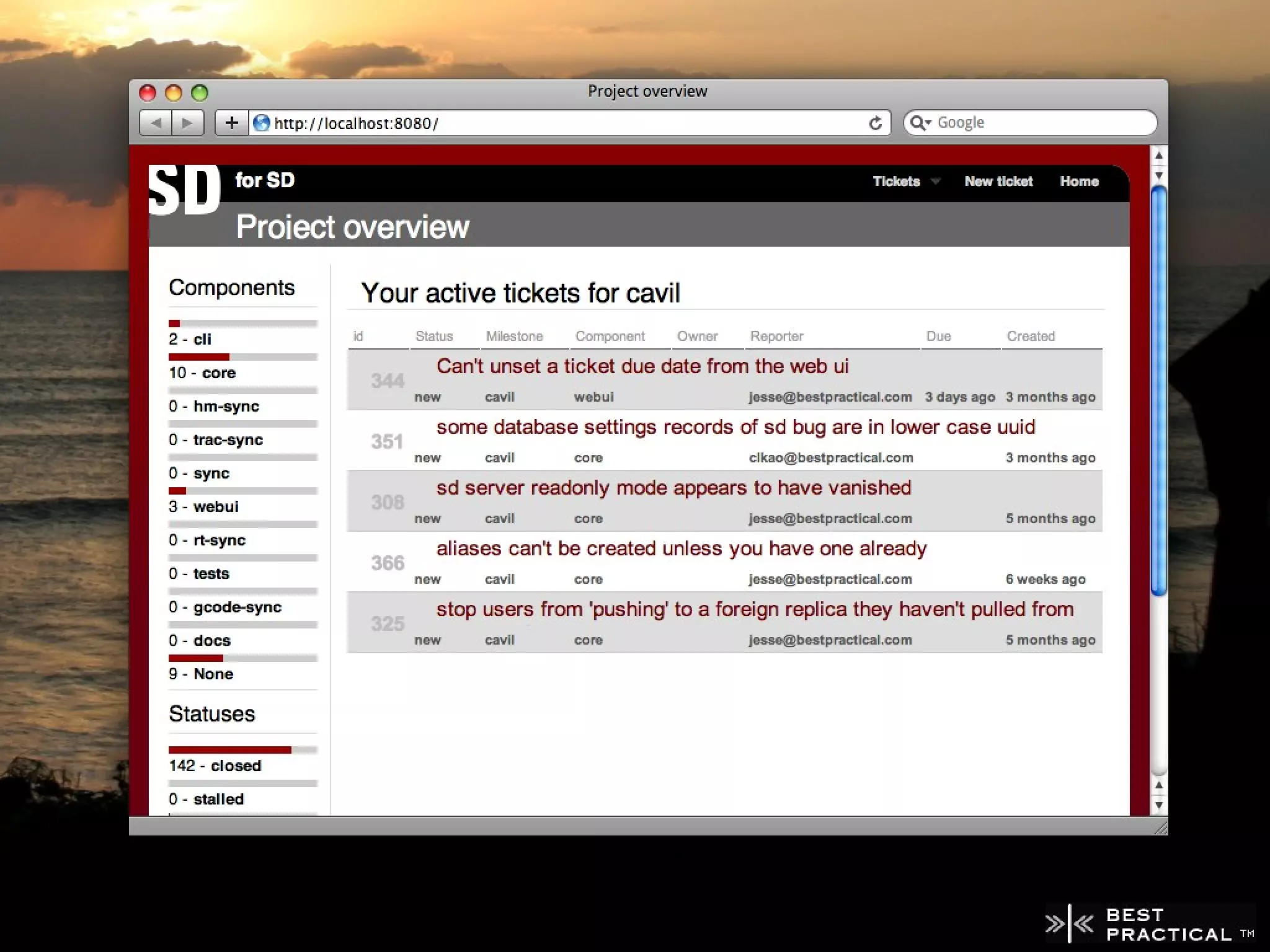Sort the table by Created column header

coord(1031,337)
